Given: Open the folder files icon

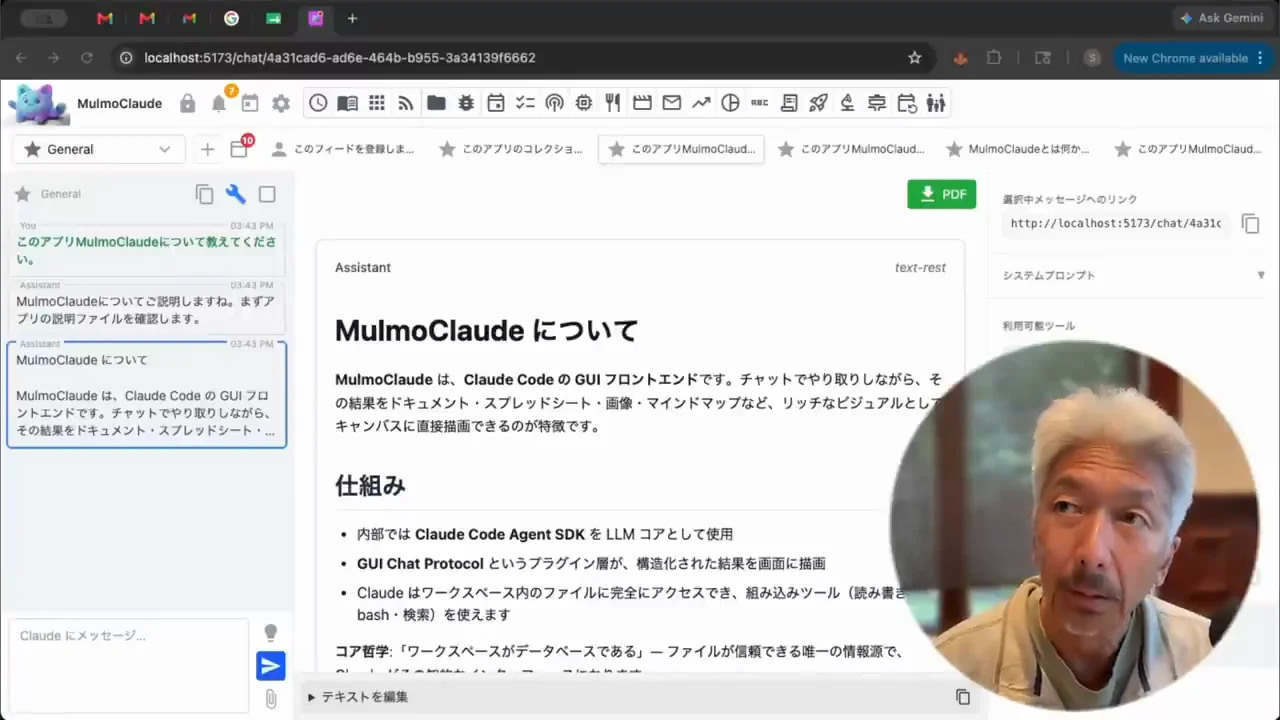Looking at the screenshot, I should click(x=436, y=102).
